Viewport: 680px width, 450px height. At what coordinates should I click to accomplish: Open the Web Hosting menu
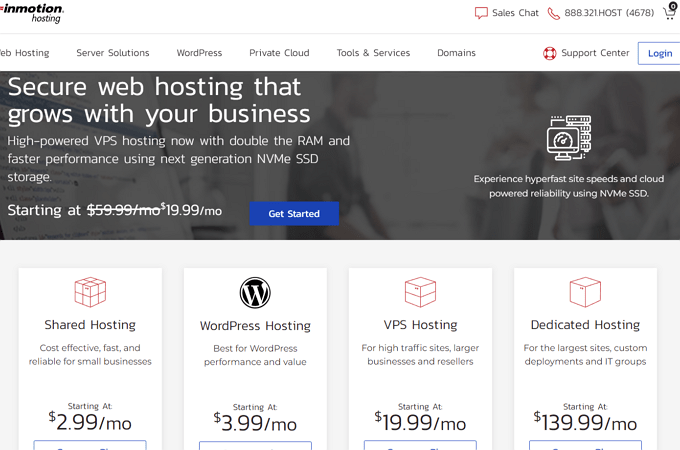point(24,53)
